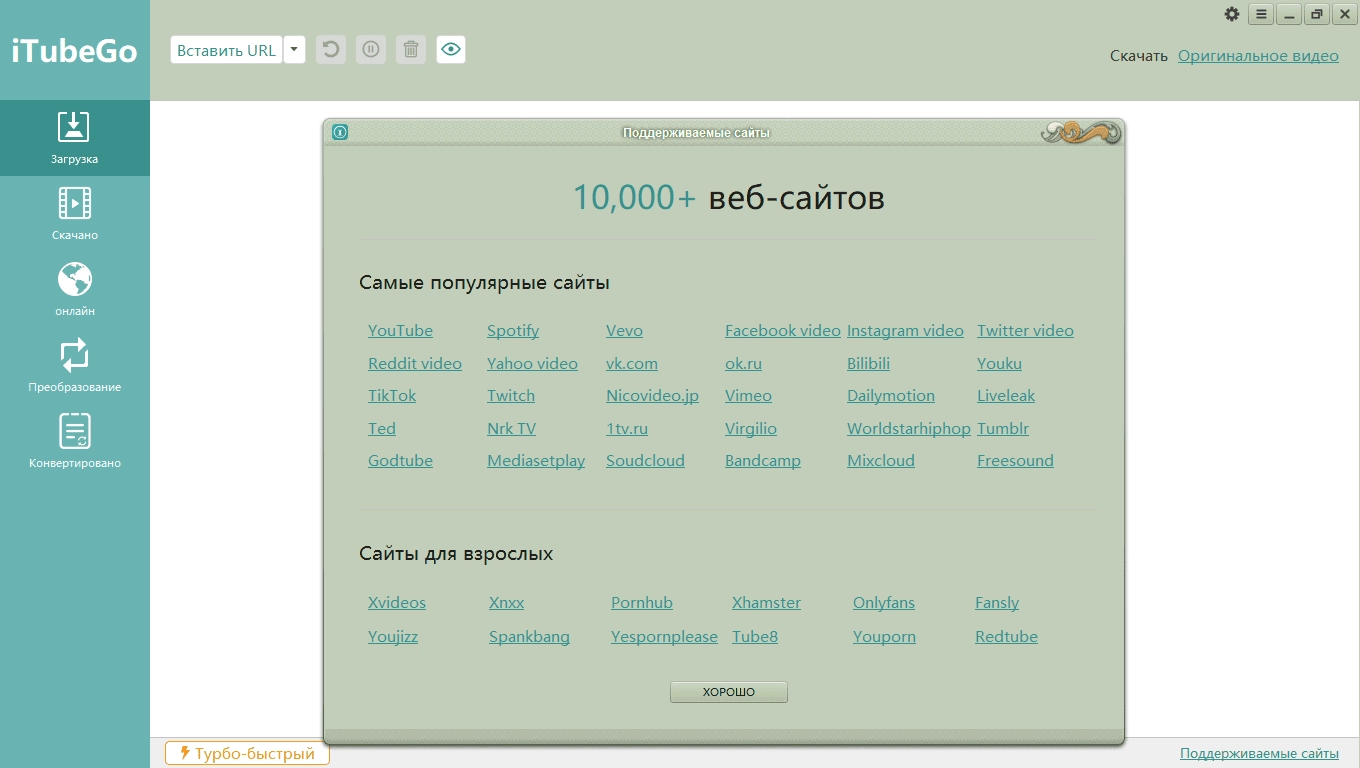Click the dialog icon left of Поддерживаемые сайты title
The height and width of the screenshot is (768, 1360).
pyautogui.click(x=340, y=132)
